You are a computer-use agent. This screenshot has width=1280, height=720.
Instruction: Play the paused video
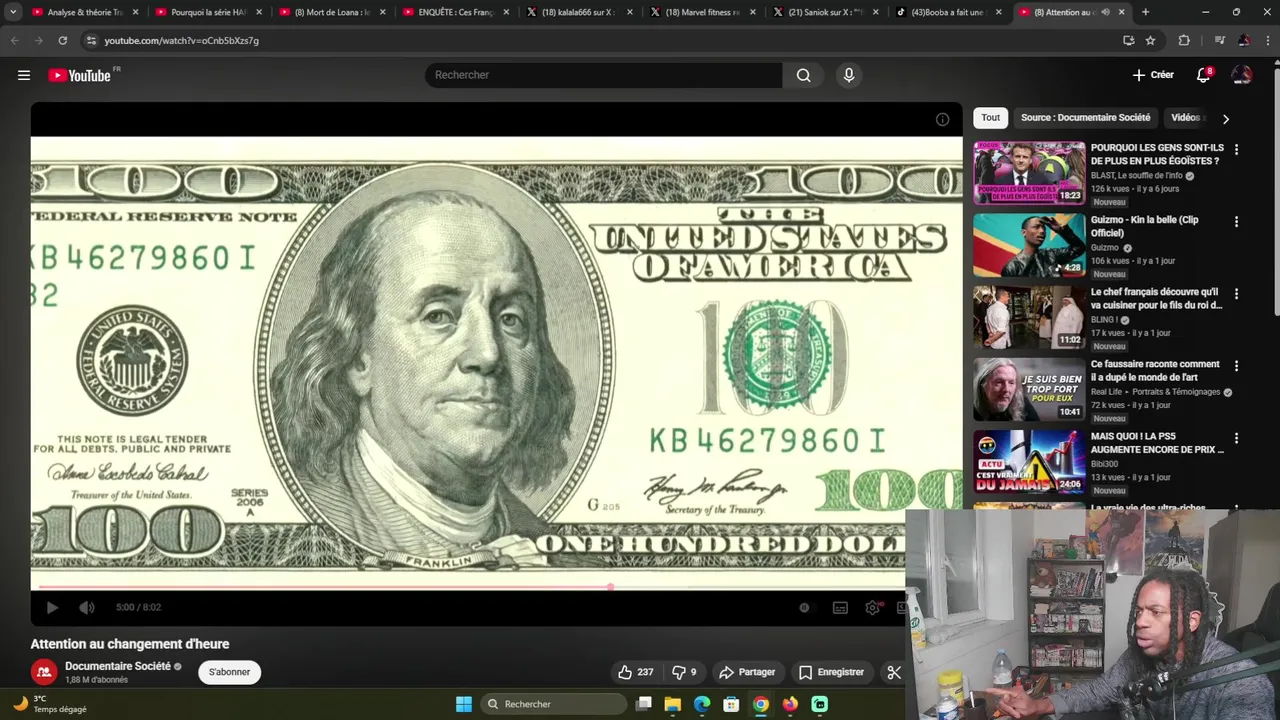(52, 607)
